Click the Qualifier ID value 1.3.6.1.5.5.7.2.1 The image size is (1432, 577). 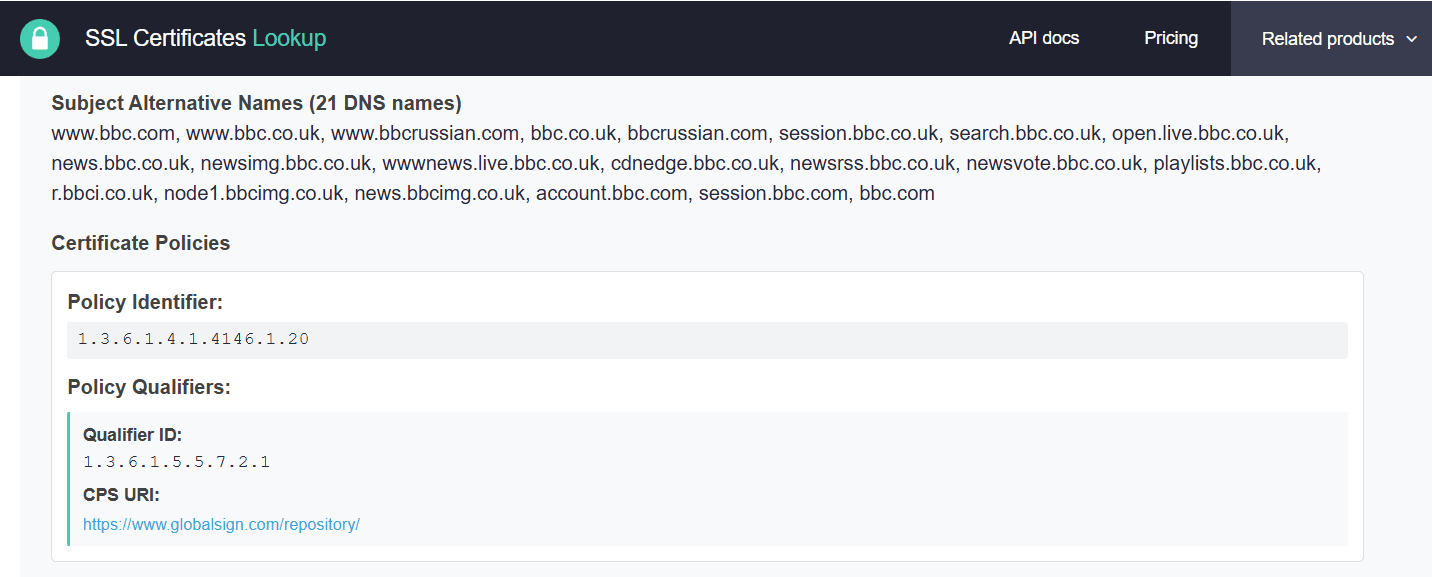pyautogui.click(x=177, y=462)
